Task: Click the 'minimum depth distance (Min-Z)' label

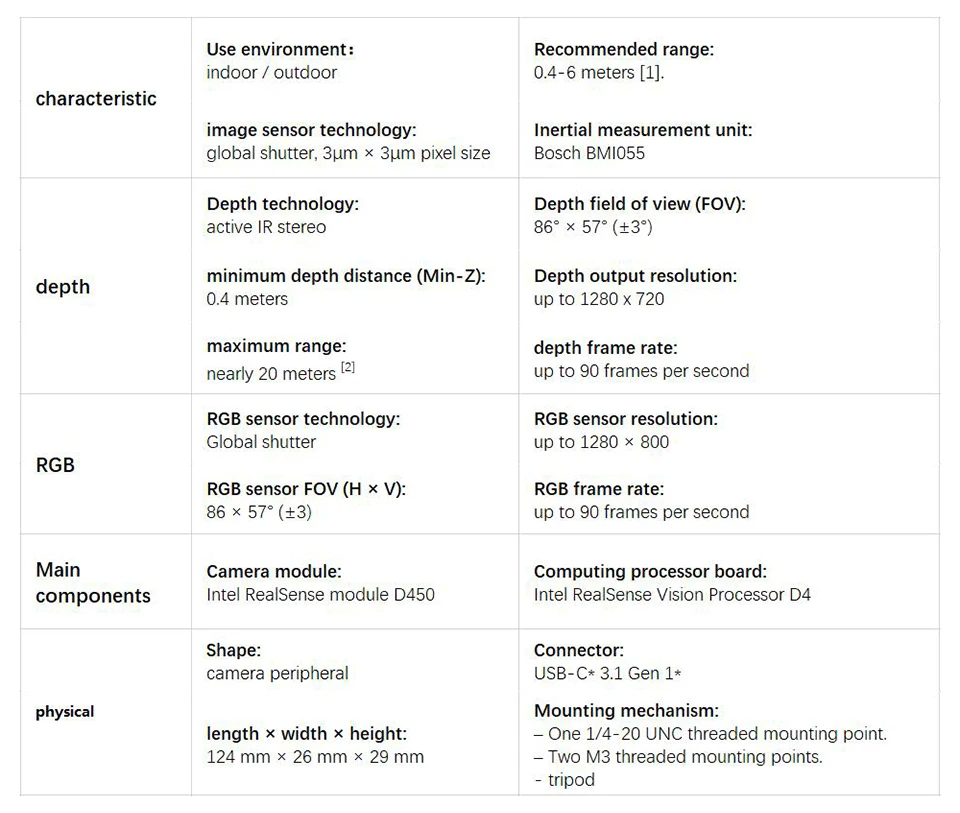Action: tap(345, 276)
